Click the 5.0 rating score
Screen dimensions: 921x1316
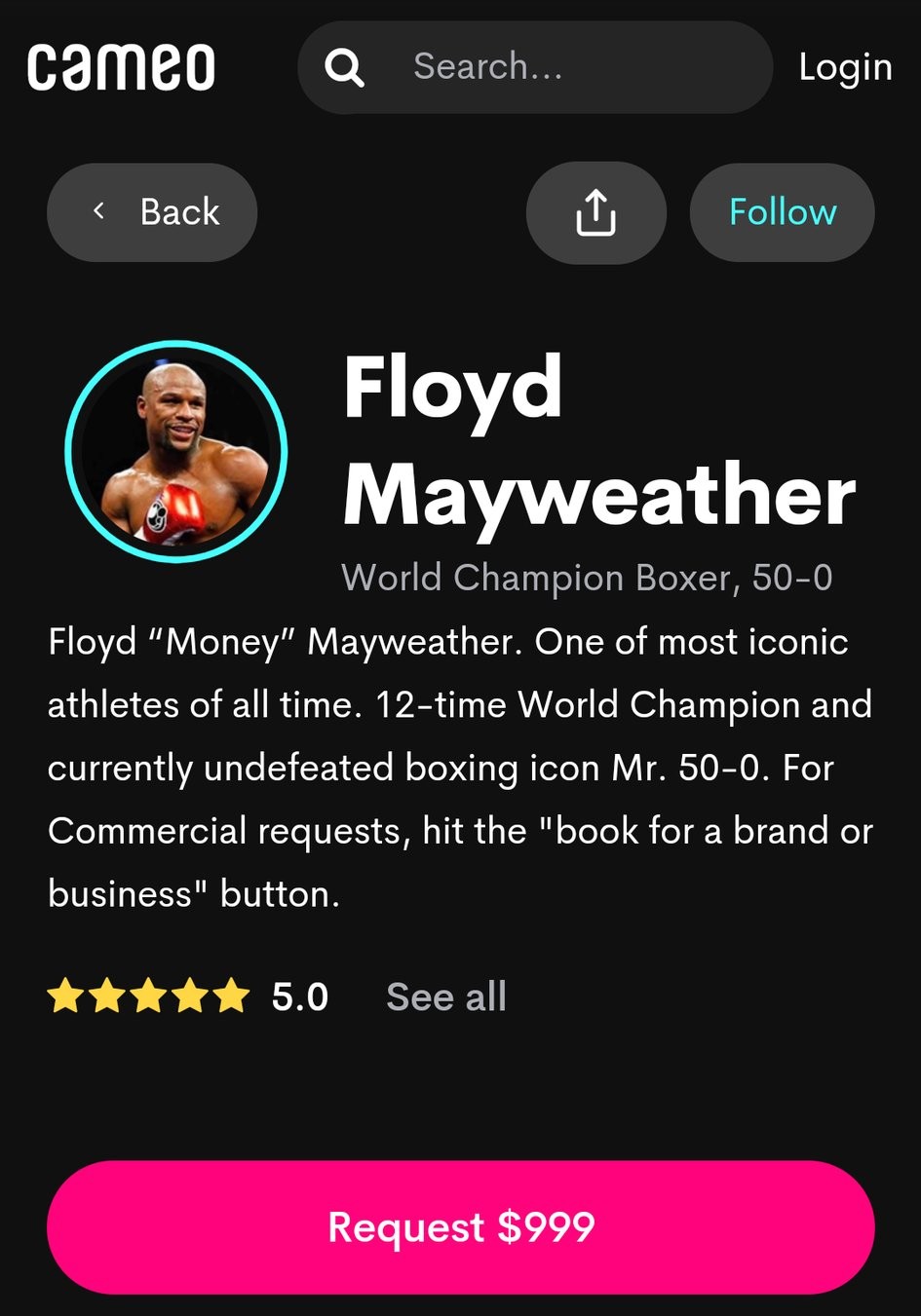[x=300, y=996]
